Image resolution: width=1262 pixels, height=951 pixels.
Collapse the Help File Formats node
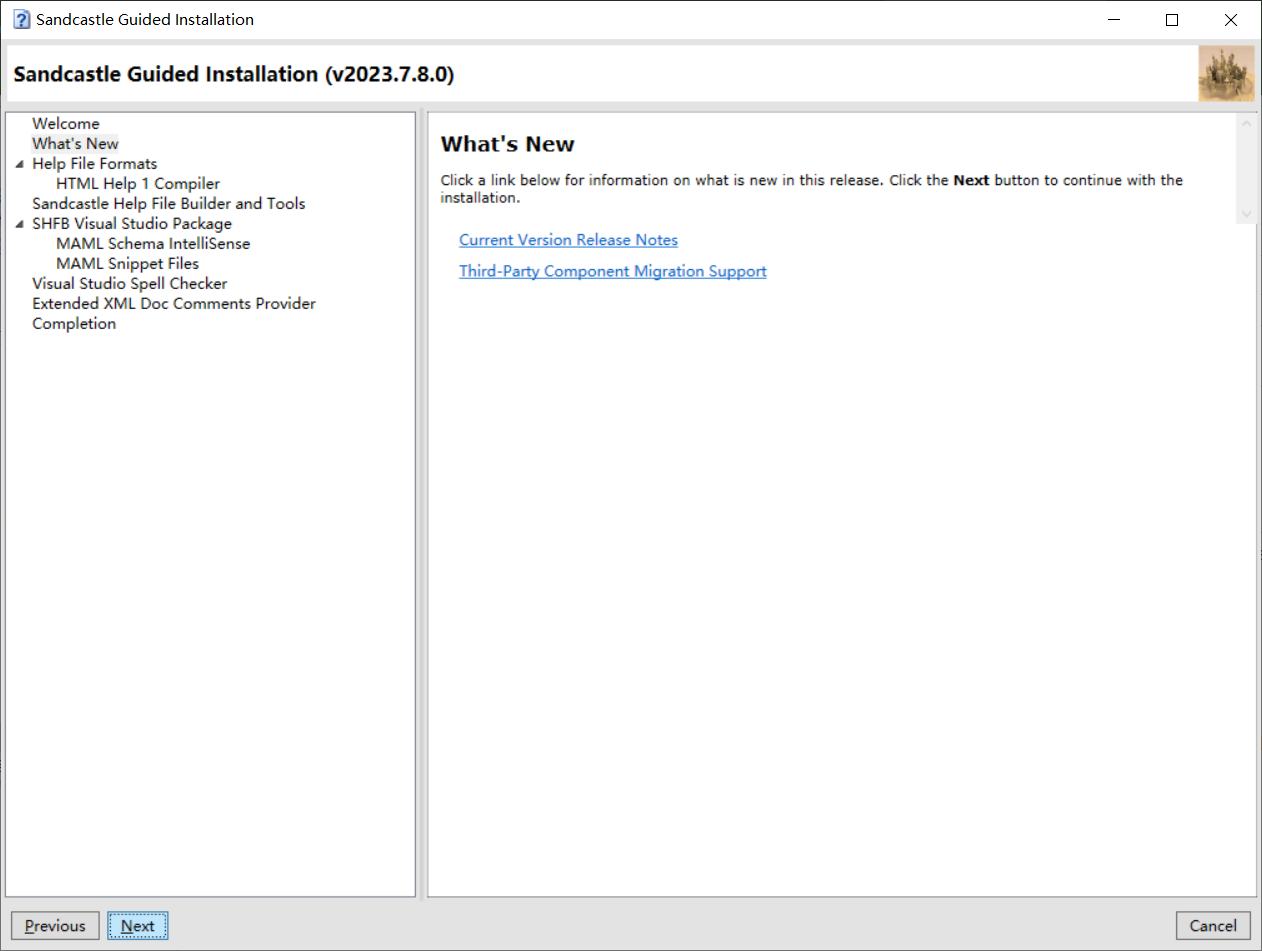click(x=20, y=164)
